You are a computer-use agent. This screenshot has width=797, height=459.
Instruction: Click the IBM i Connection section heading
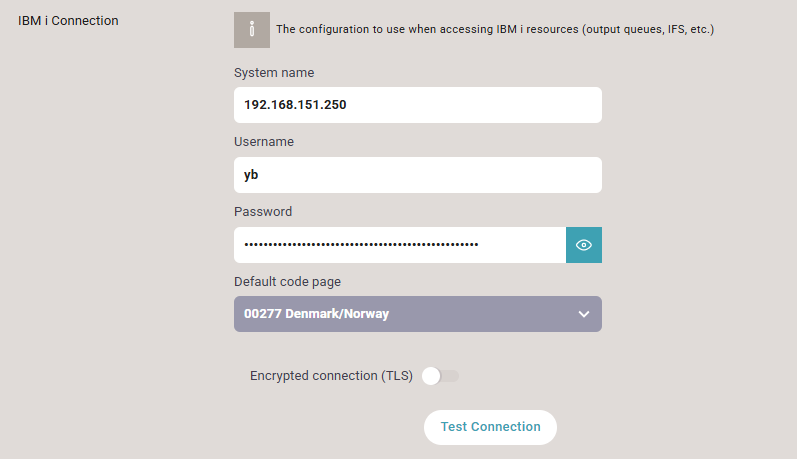click(x=68, y=21)
